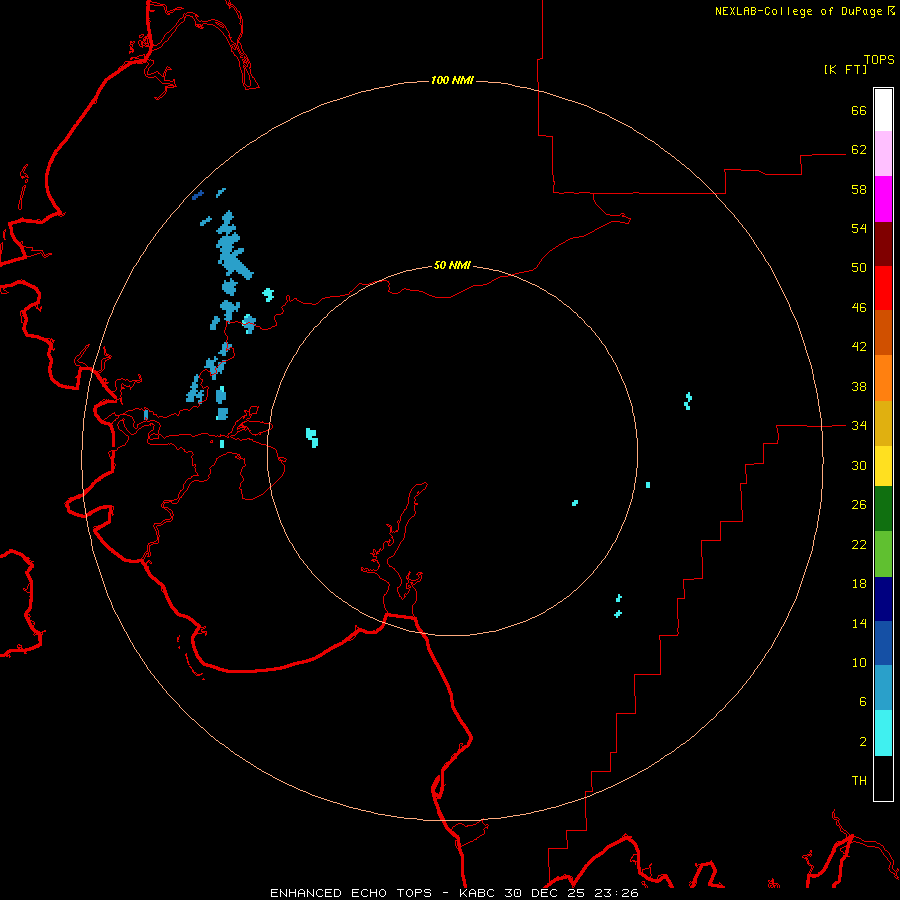
Task: Click the "23:26" timestamp
Action: (614, 893)
